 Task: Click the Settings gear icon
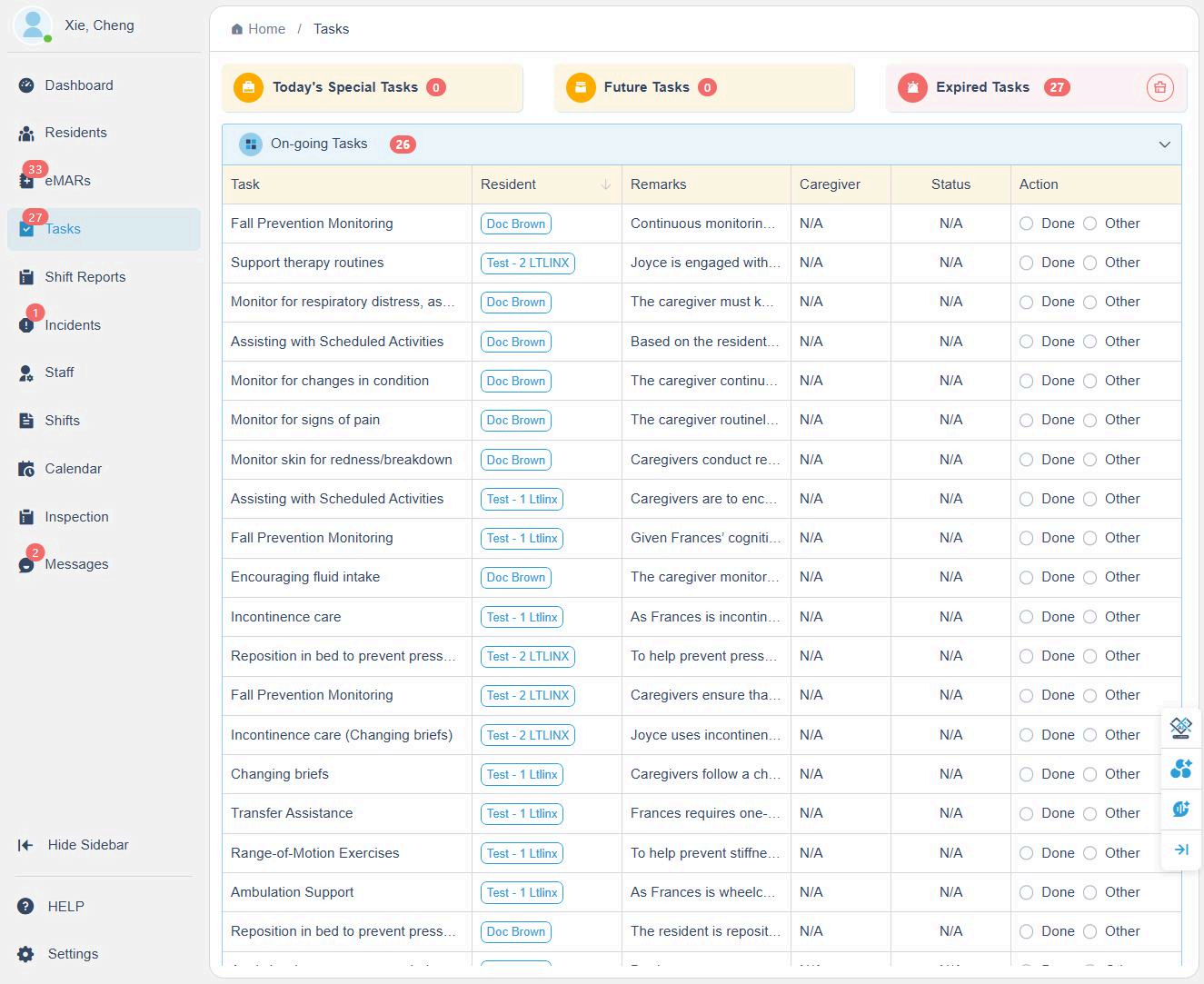coord(26,954)
